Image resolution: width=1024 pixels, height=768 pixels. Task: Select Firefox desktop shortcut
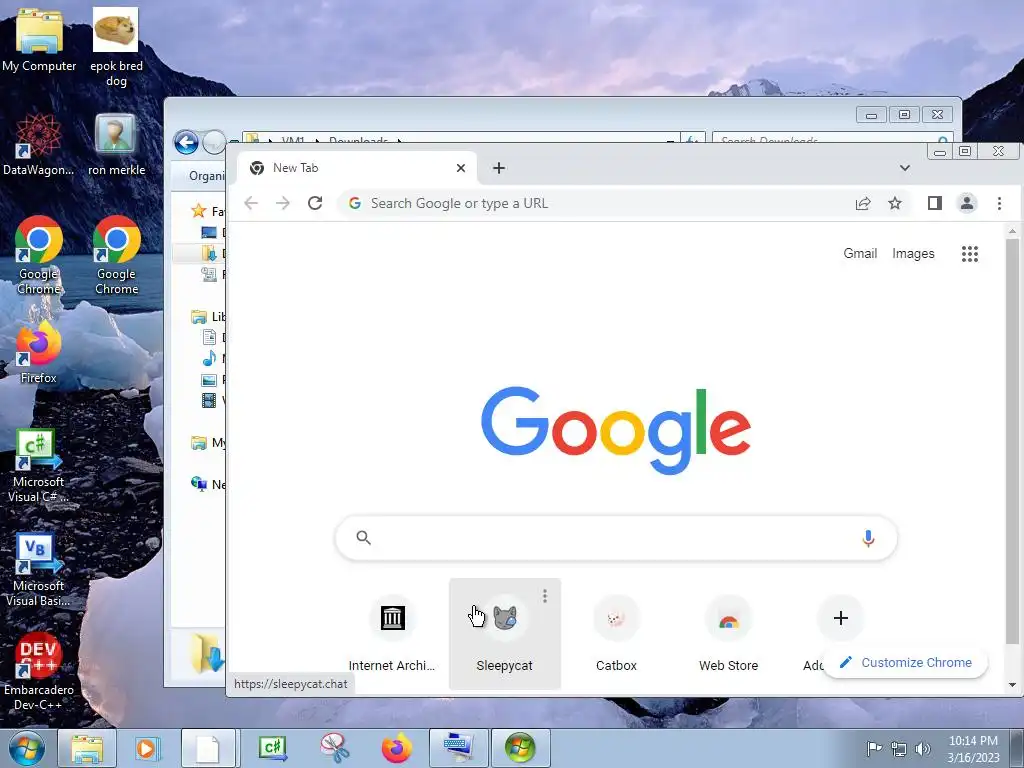click(x=39, y=353)
